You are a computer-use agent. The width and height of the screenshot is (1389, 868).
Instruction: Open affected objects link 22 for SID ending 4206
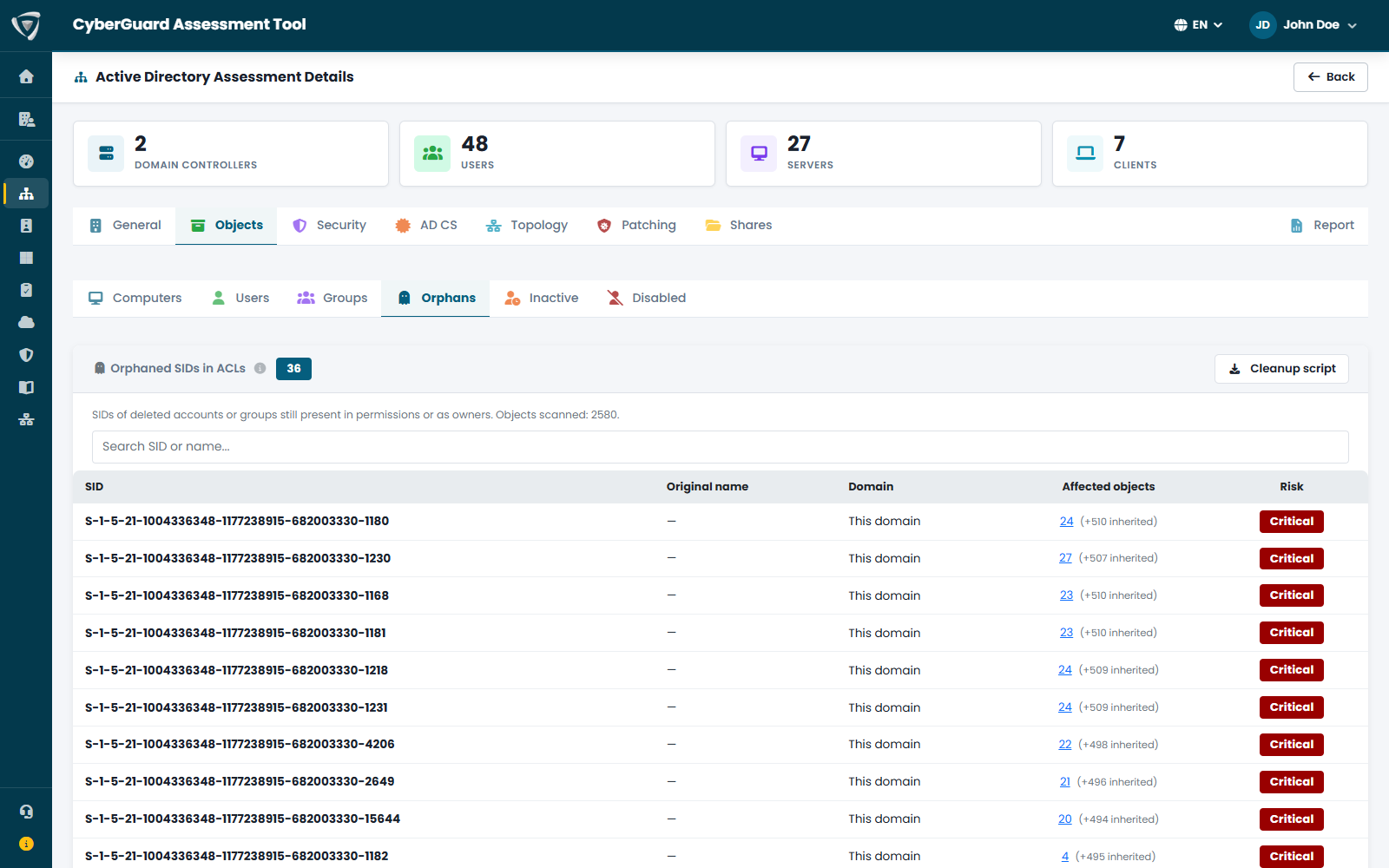pos(1065,745)
